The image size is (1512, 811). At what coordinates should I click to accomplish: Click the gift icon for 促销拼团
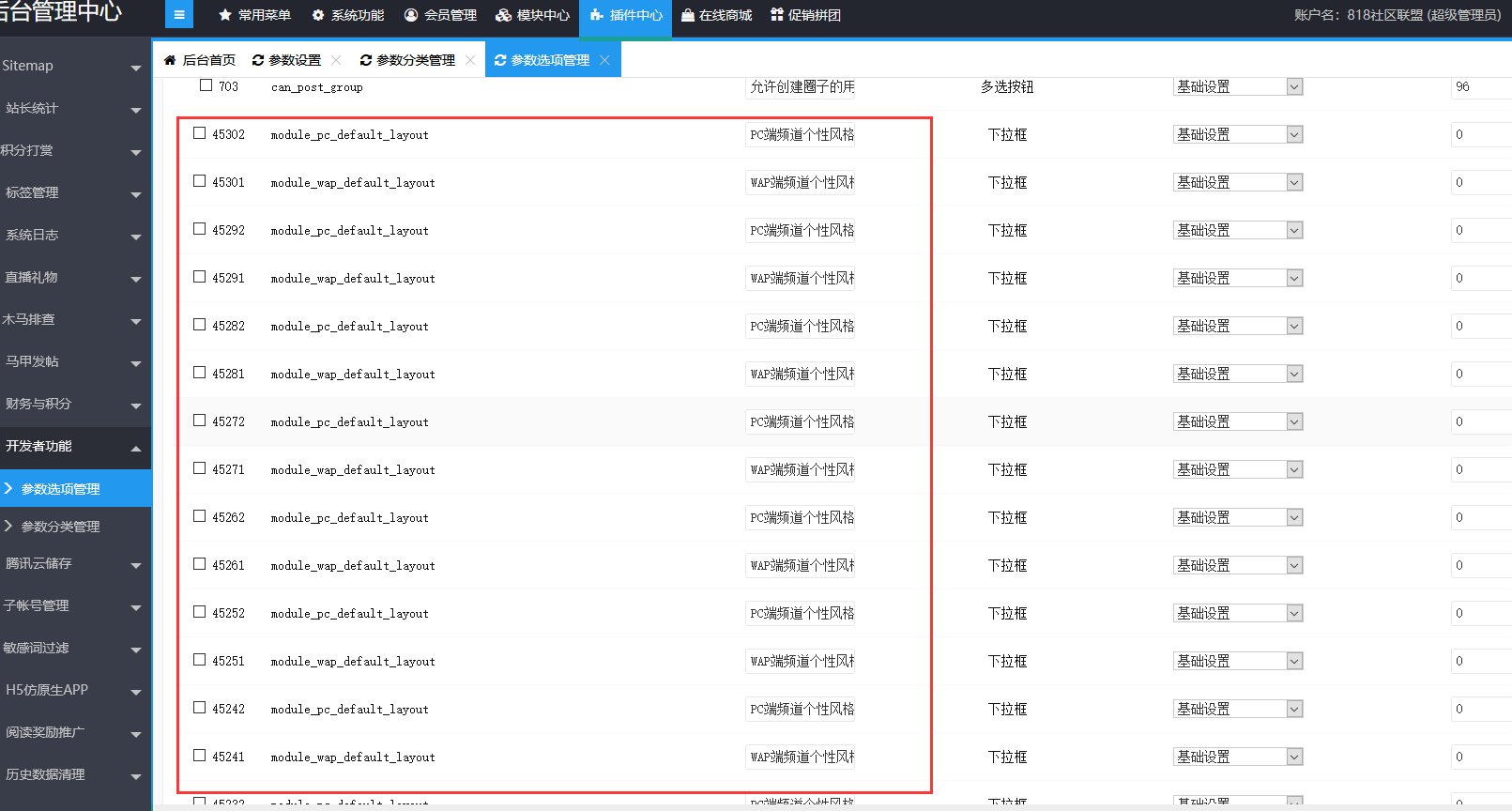pos(777,15)
